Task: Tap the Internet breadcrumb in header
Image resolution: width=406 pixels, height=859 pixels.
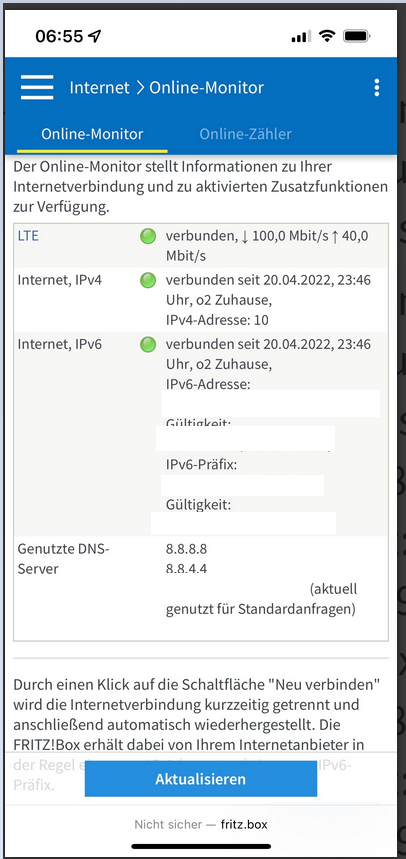Action: (100, 88)
